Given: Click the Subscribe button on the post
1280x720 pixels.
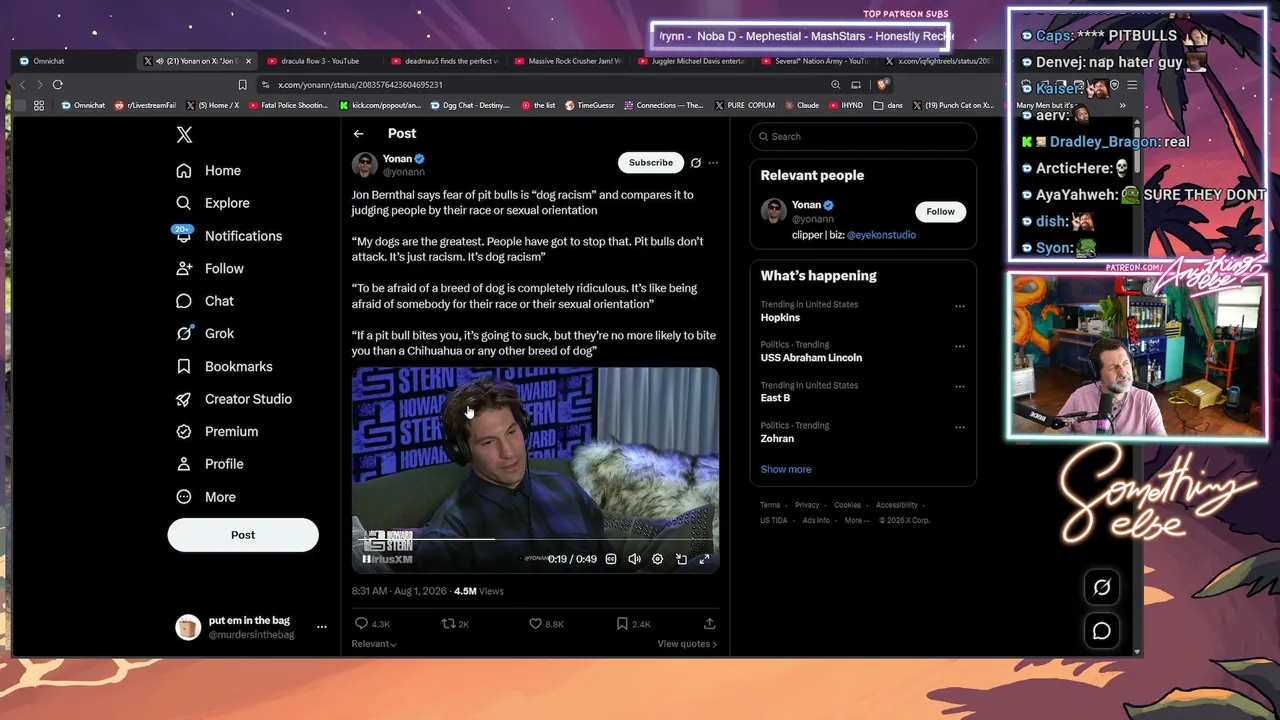Looking at the screenshot, I should (651, 163).
